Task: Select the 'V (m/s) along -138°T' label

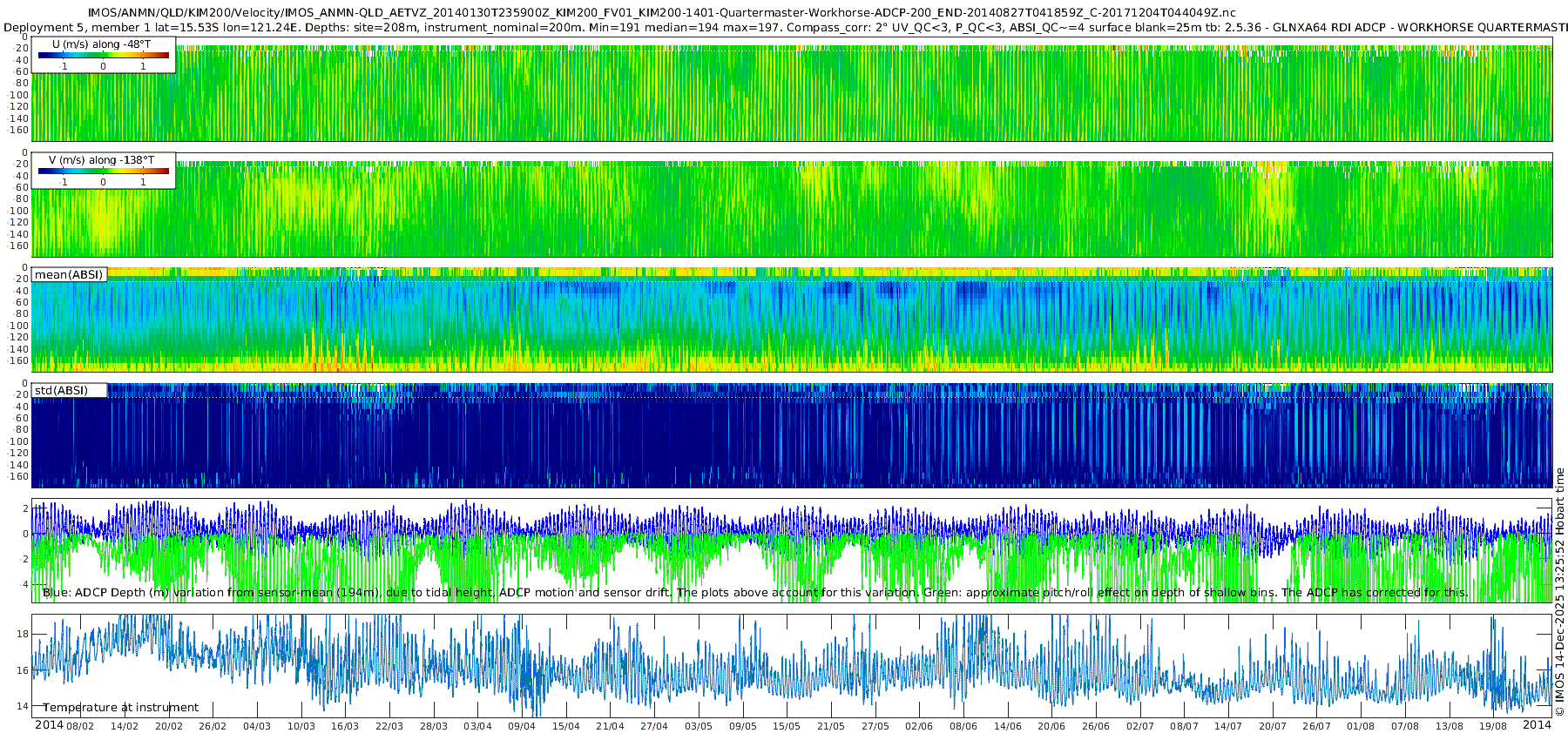Action: [101, 160]
